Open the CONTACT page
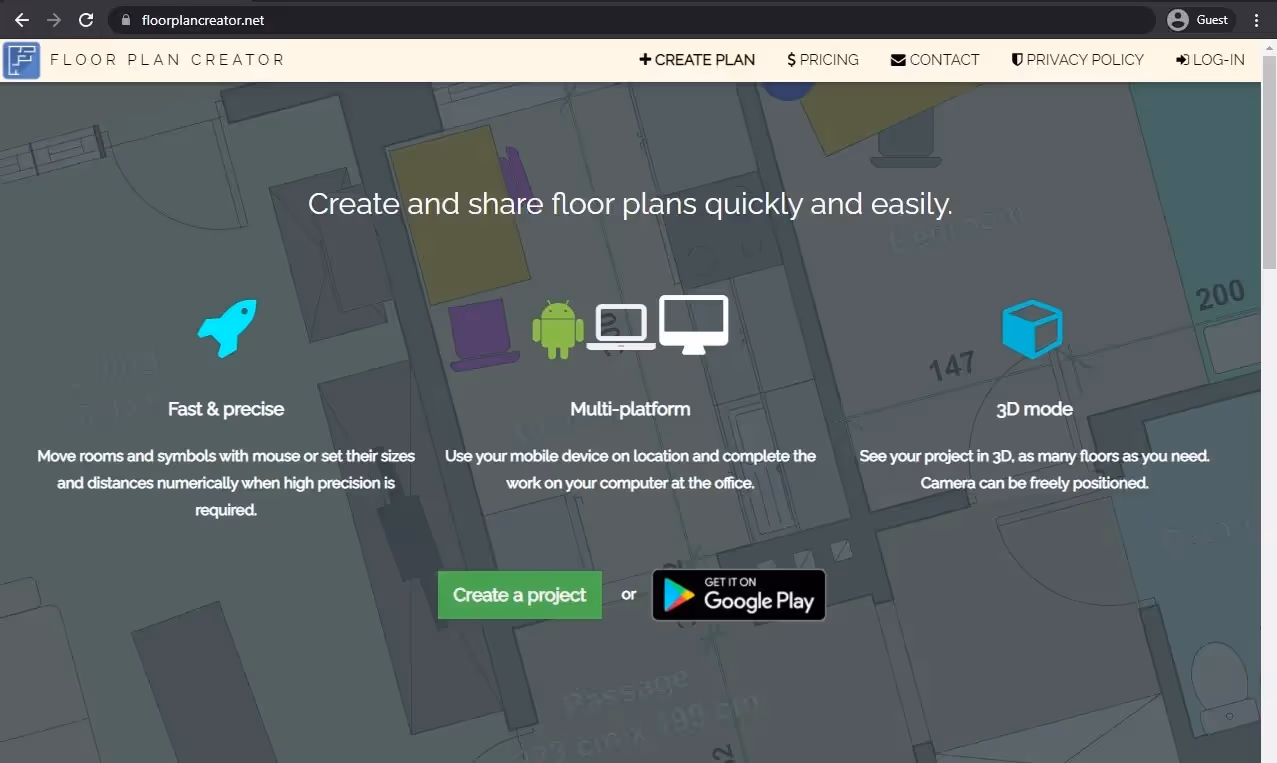Screen dimensions: 1277x763 pos(935,60)
